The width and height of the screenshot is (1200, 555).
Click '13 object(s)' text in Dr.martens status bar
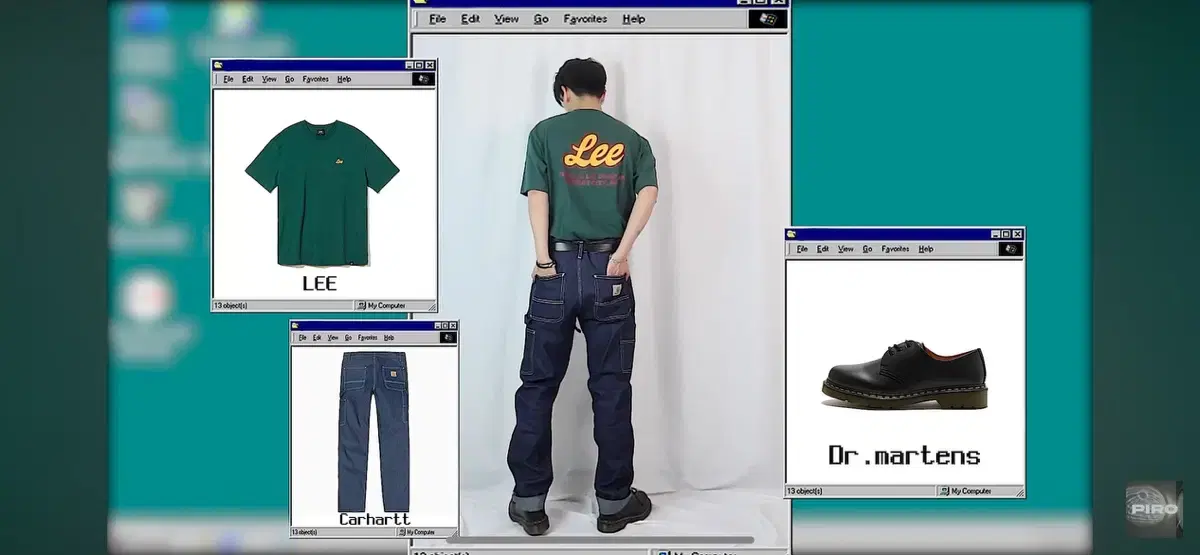click(x=805, y=491)
